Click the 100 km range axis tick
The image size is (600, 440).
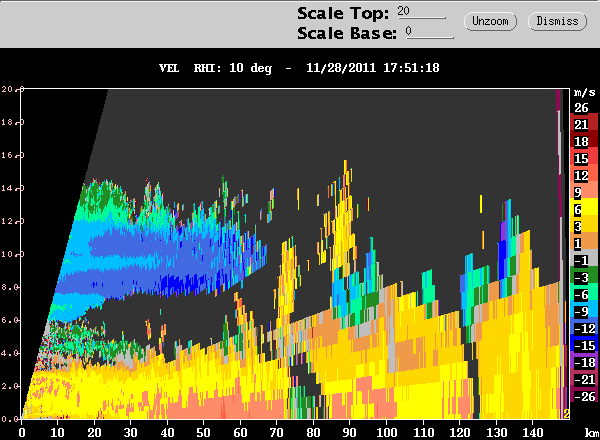[386, 433]
